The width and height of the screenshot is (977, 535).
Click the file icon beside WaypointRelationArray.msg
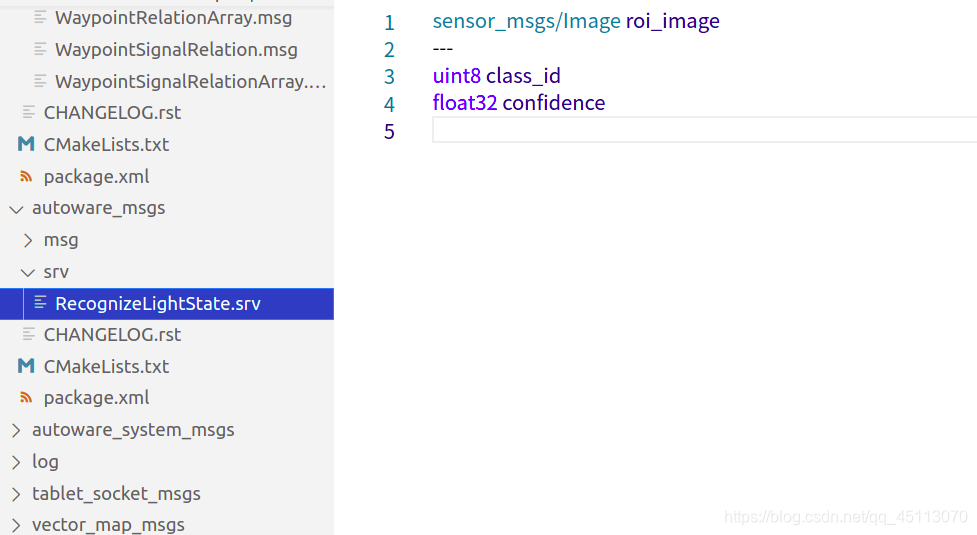[x=40, y=18]
